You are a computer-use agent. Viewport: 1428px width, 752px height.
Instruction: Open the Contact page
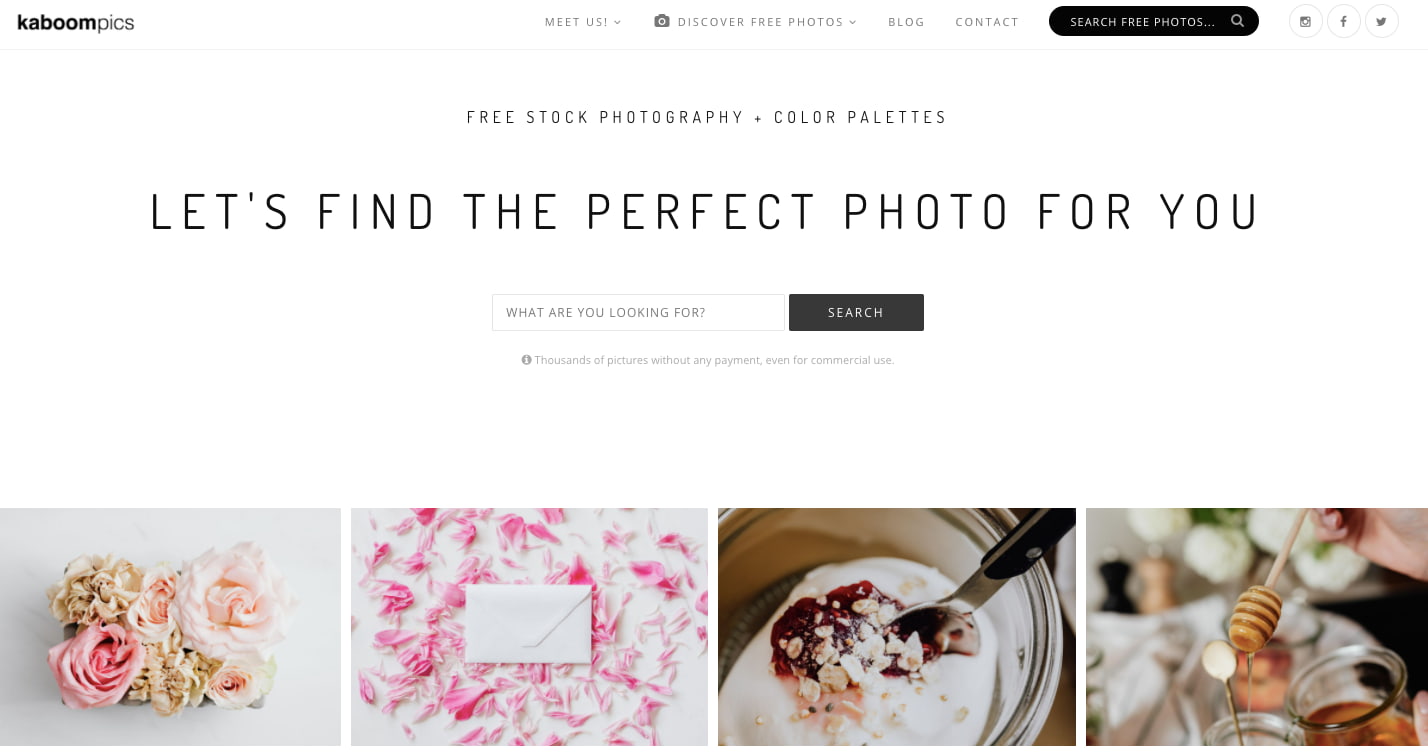pos(987,22)
